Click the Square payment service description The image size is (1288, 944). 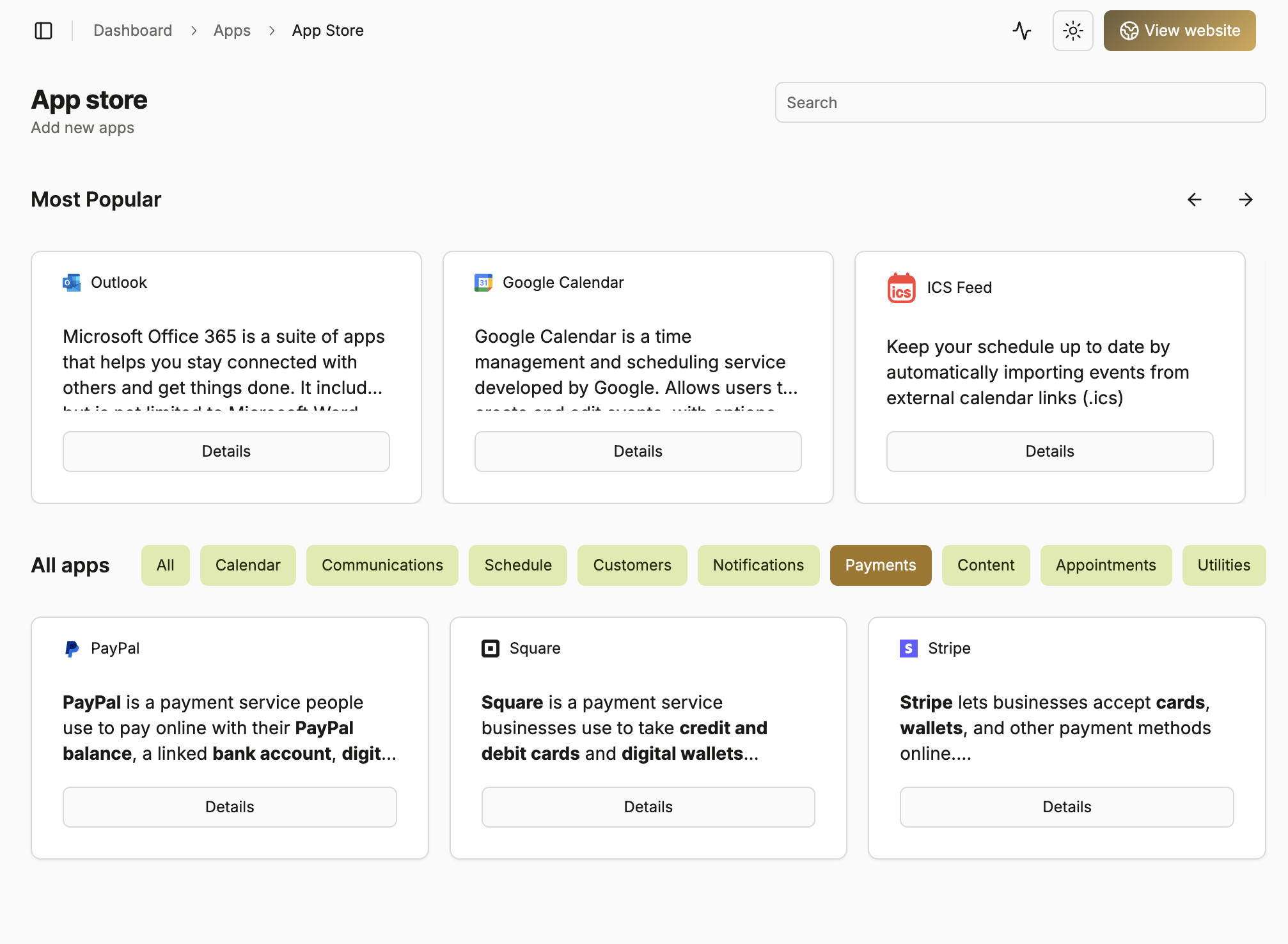(624, 728)
